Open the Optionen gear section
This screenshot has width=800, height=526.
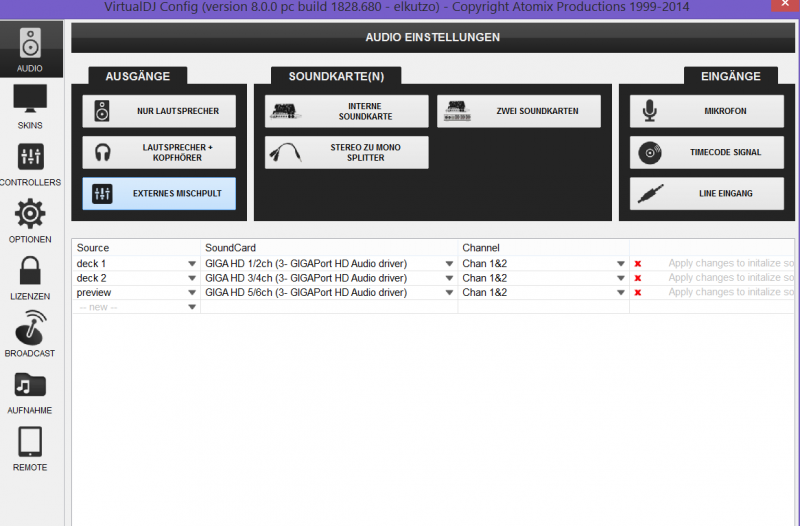pyautogui.click(x=30, y=221)
